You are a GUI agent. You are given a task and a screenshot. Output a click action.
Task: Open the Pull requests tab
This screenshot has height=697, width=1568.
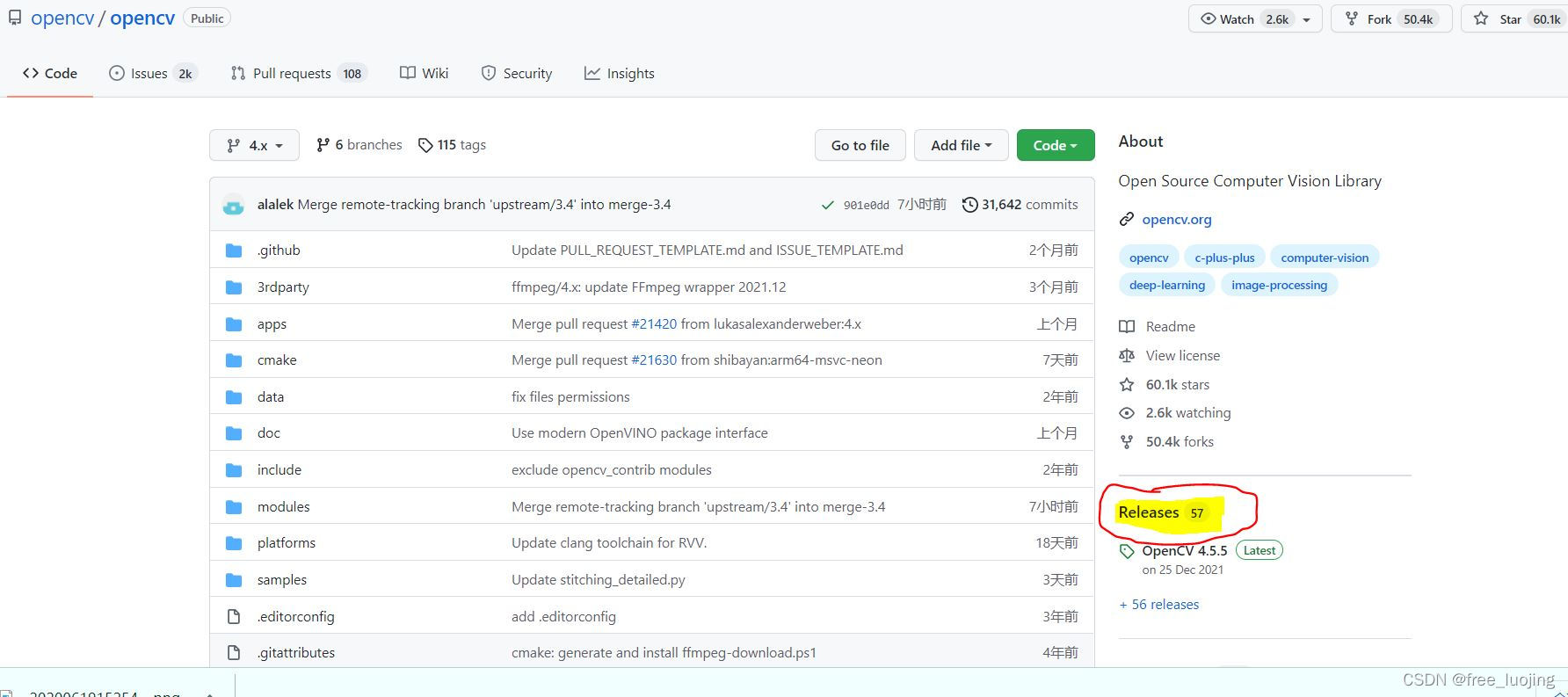coord(298,74)
